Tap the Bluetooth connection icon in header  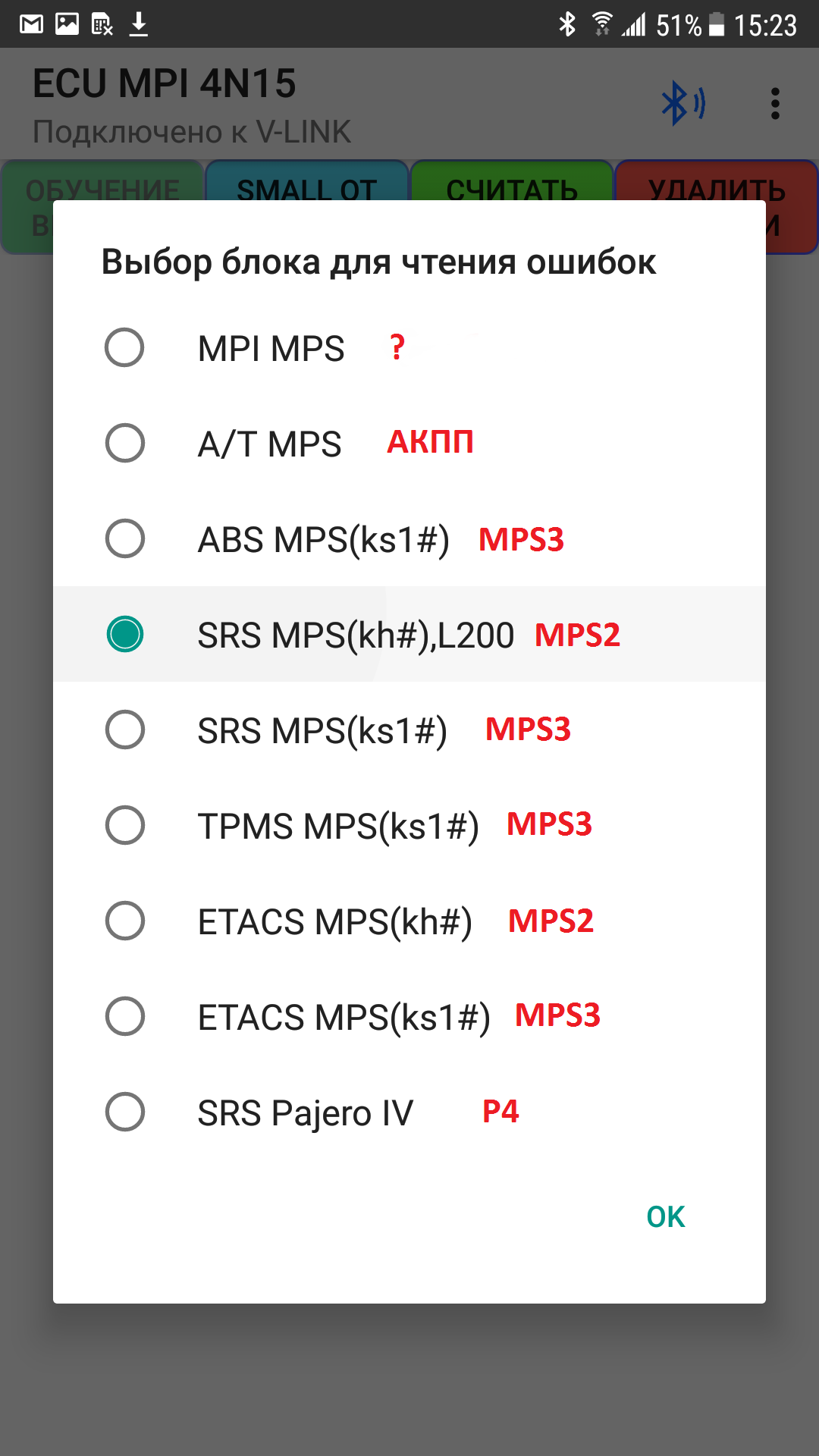tap(682, 104)
